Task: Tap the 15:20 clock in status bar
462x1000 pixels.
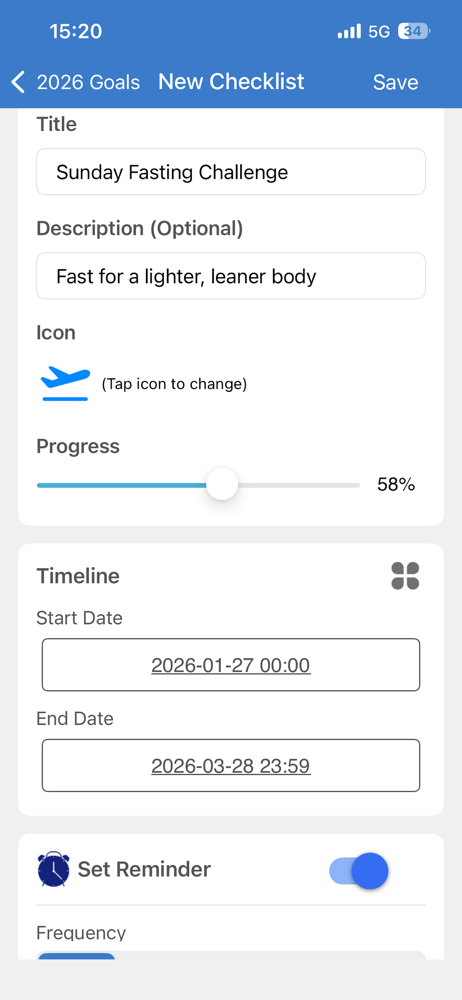Action: pos(75,31)
